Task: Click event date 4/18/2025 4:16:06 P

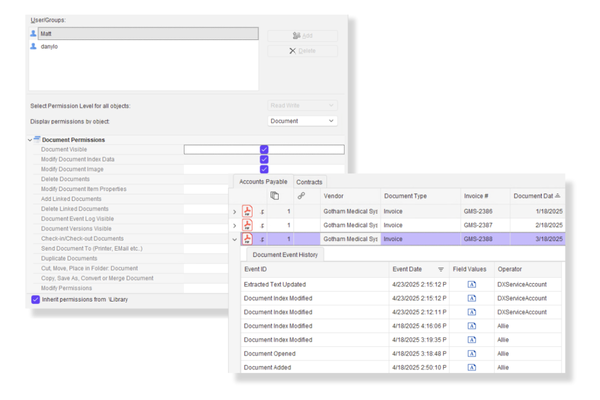Action: 419,326
